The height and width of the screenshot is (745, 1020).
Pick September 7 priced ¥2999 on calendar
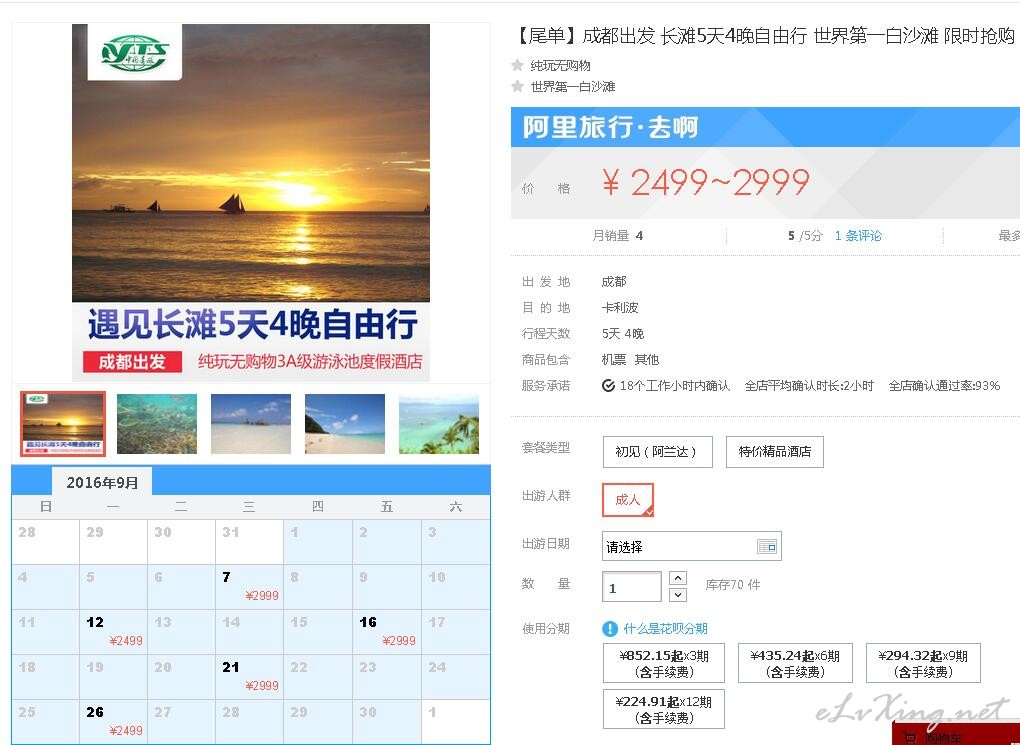click(249, 587)
